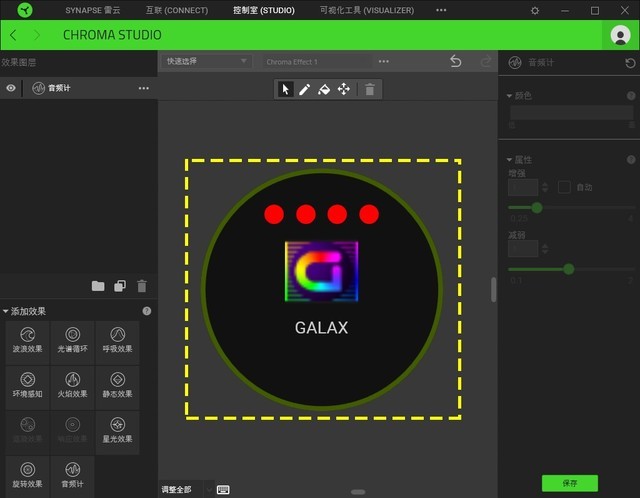640x498 pixels.
Task: Click the 增强 slider handle
Action: coord(537,208)
